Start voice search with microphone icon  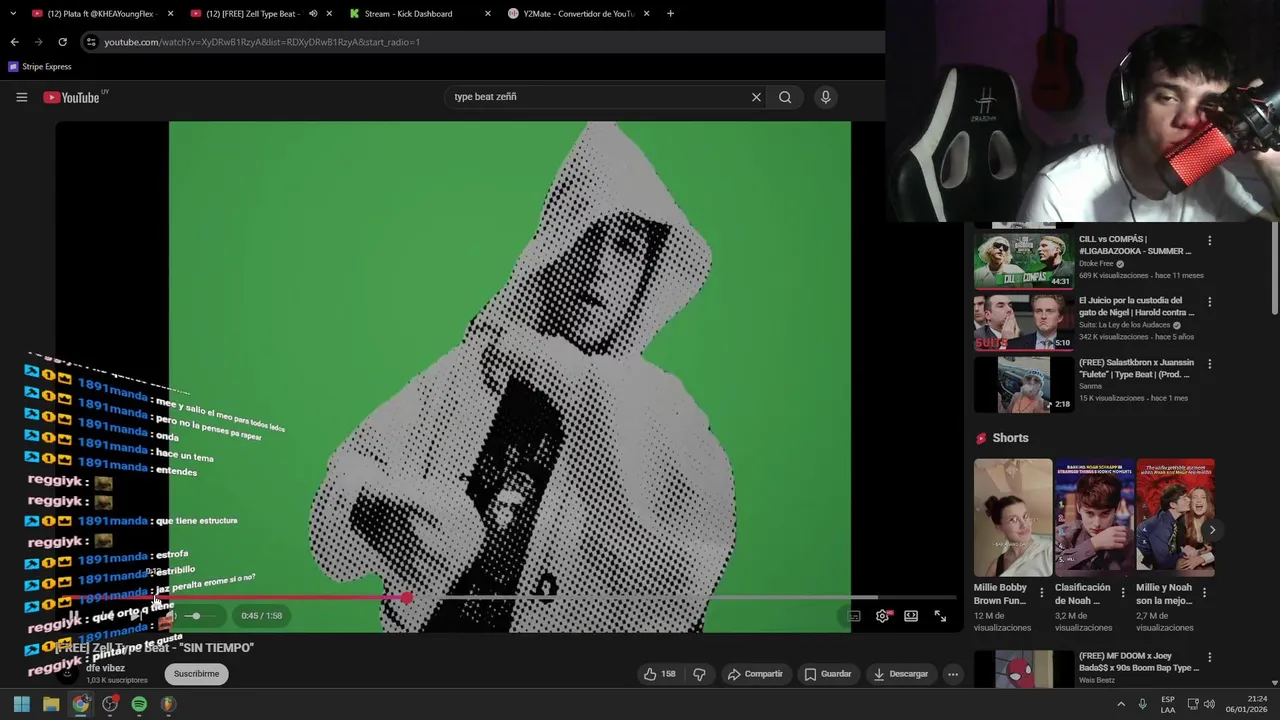[825, 97]
